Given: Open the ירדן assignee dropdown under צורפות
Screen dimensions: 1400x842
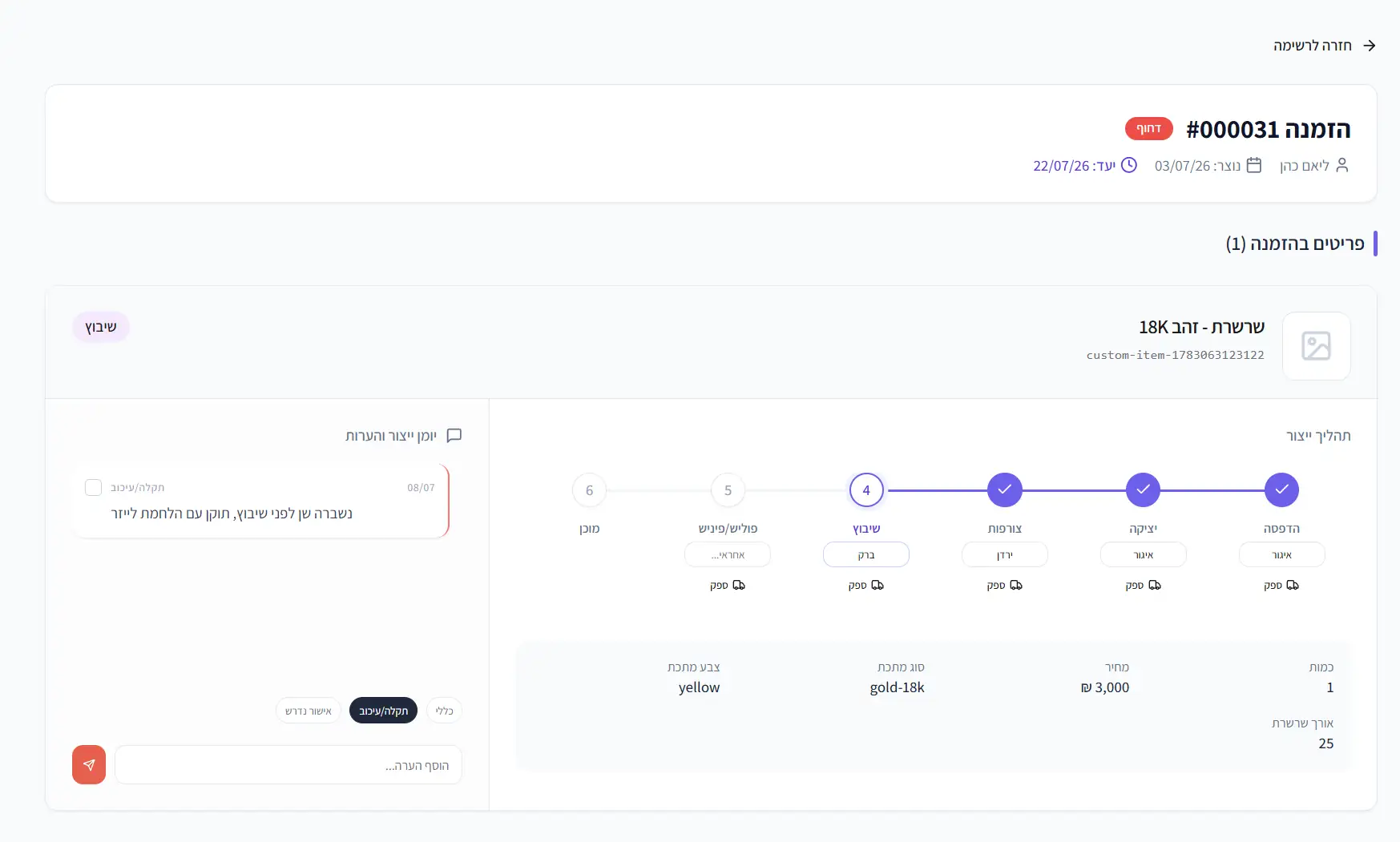Looking at the screenshot, I should pos(1004,554).
